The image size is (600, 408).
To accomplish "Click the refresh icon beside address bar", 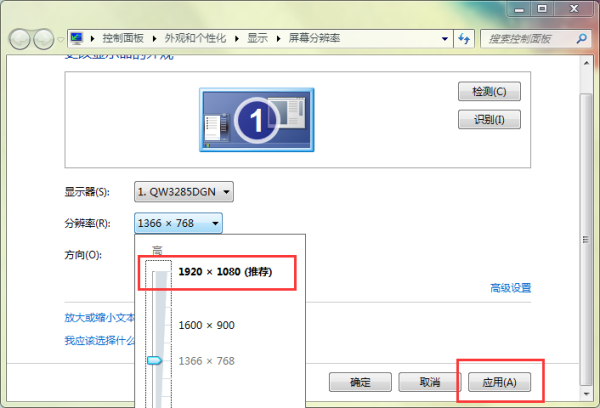I will tap(464, 38).
